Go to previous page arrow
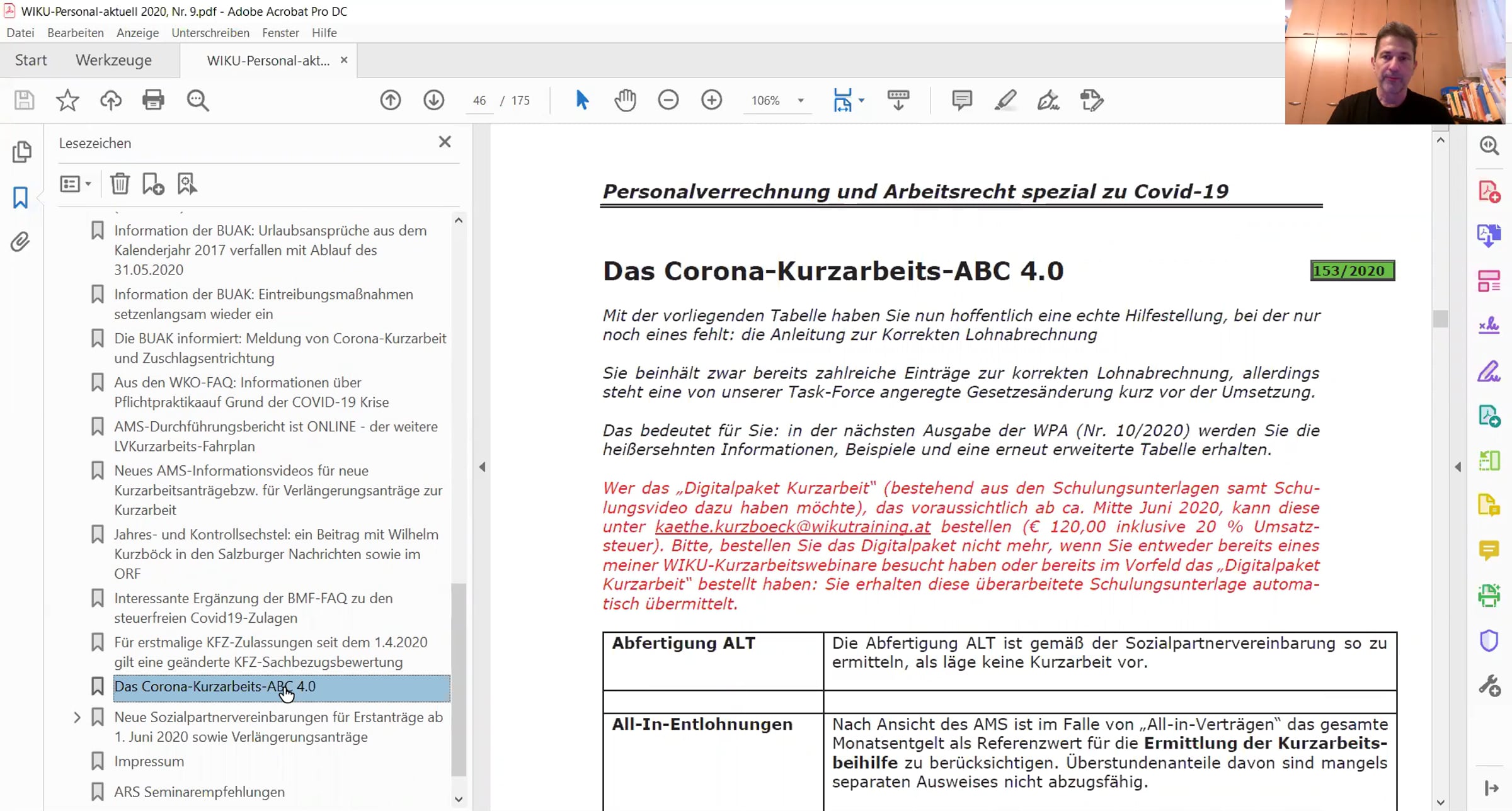 (x=391, y=100)
